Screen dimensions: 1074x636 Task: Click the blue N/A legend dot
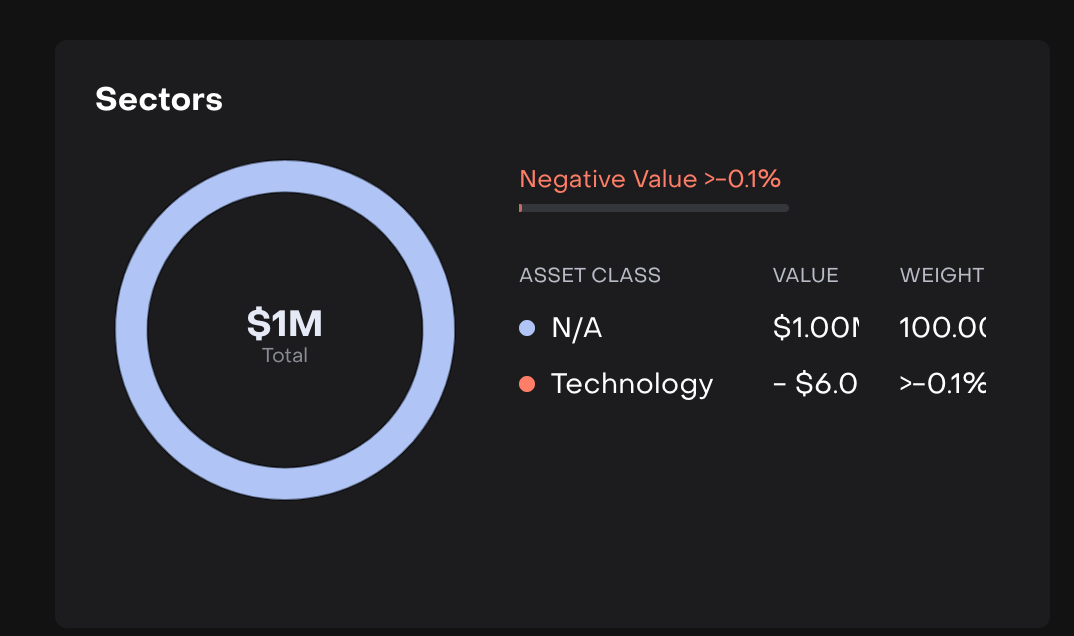[x=527, y=328]
